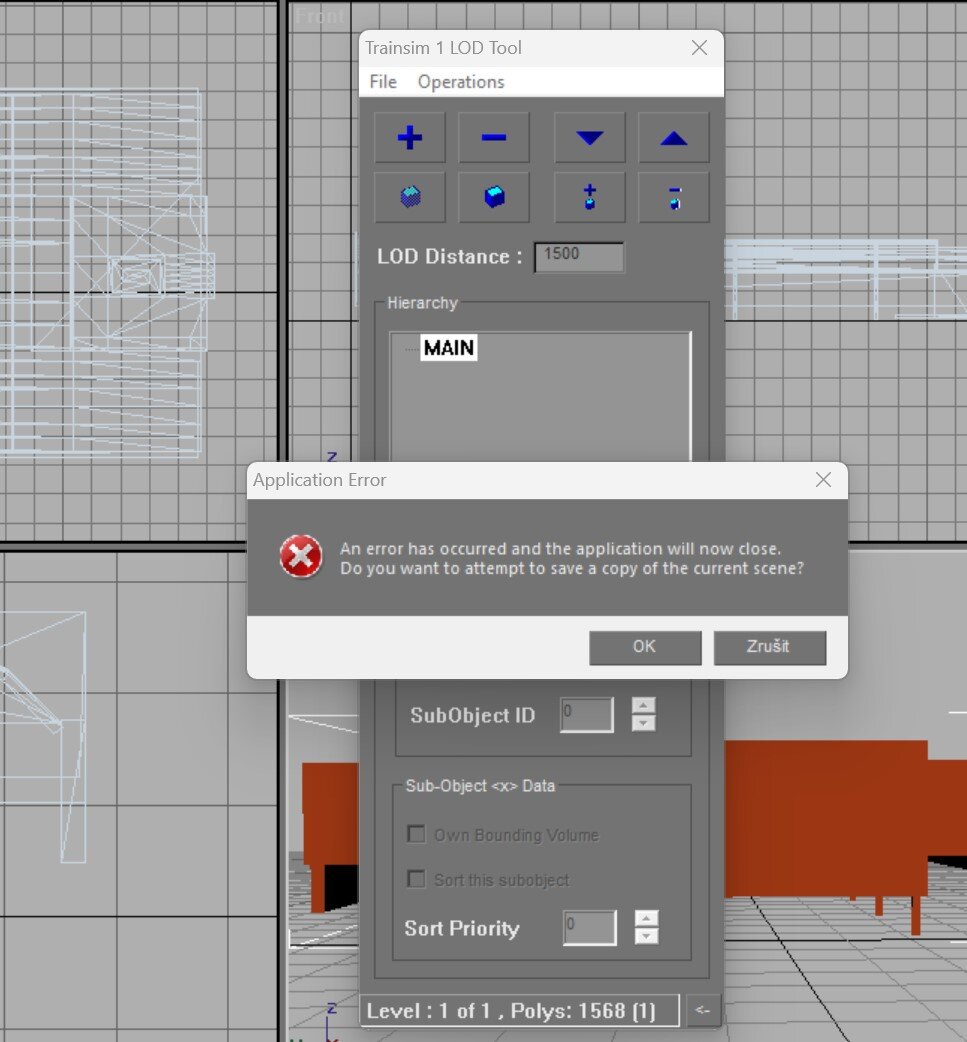Viewport: 967px width, 1042px height.
Task: Click the LOD Distance input field
Action: [579, 257]
